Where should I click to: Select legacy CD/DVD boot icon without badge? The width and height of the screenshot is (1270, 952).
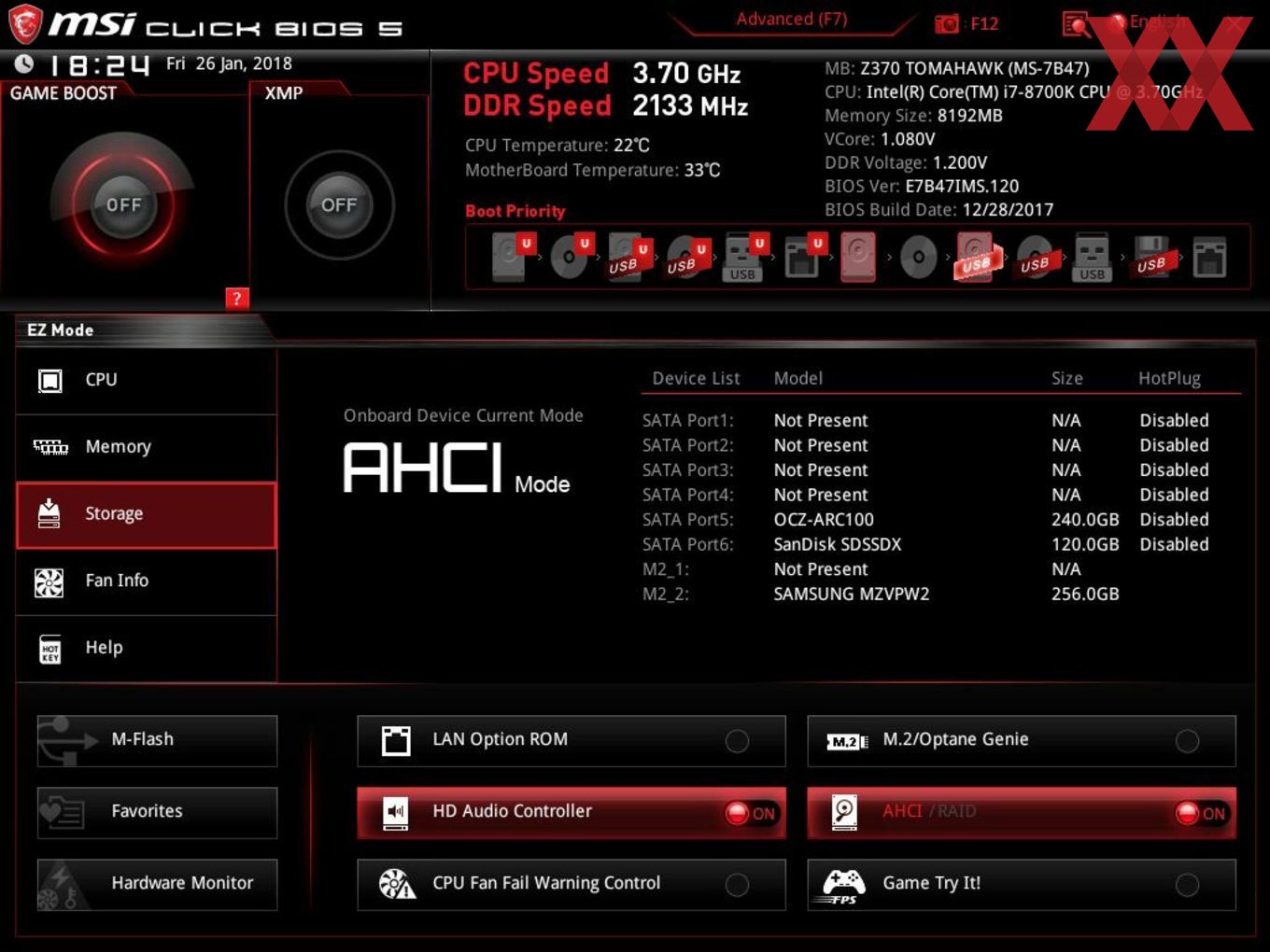(918, 258)
